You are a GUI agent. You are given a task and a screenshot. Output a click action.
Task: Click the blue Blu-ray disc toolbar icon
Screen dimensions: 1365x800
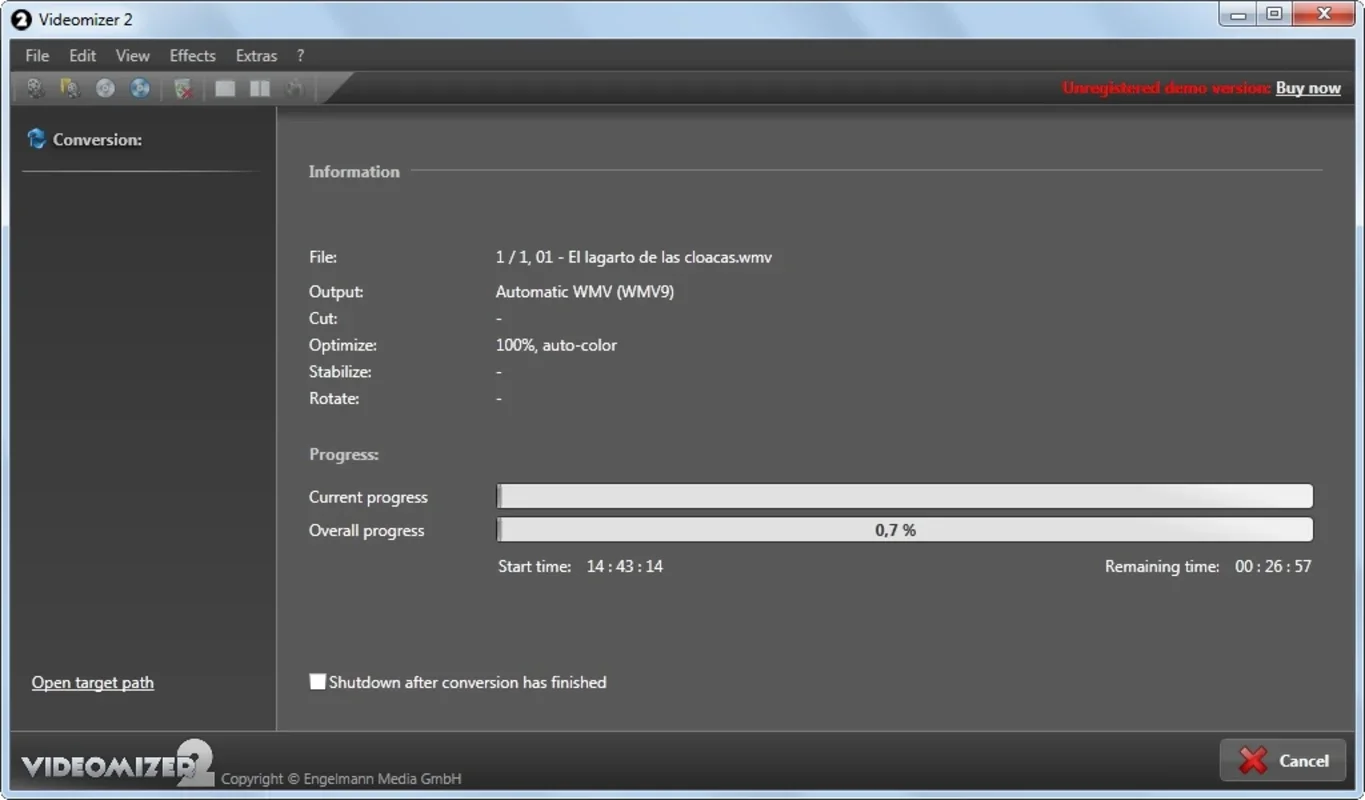tap(140, 88)
